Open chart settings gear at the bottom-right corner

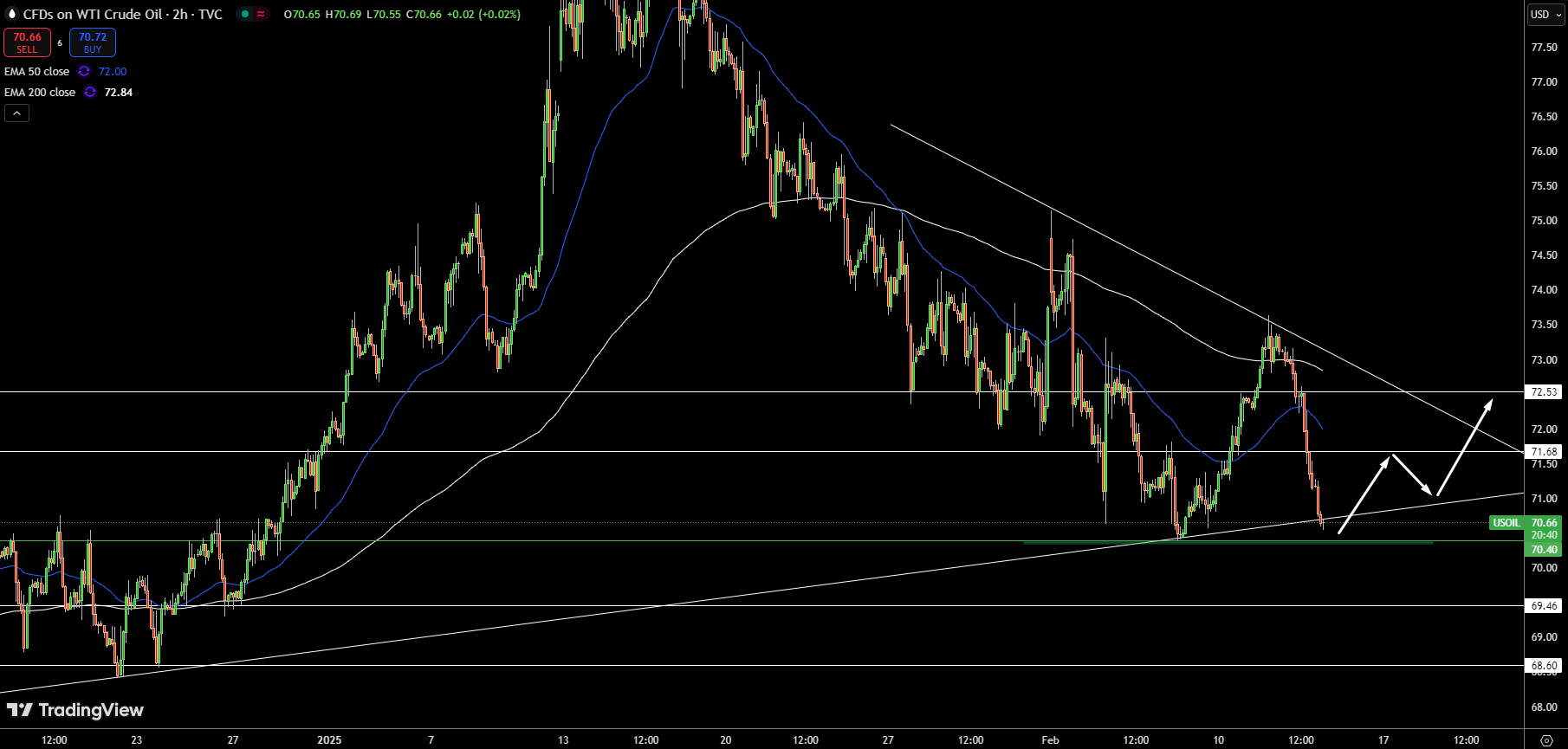coord(1546,740)
